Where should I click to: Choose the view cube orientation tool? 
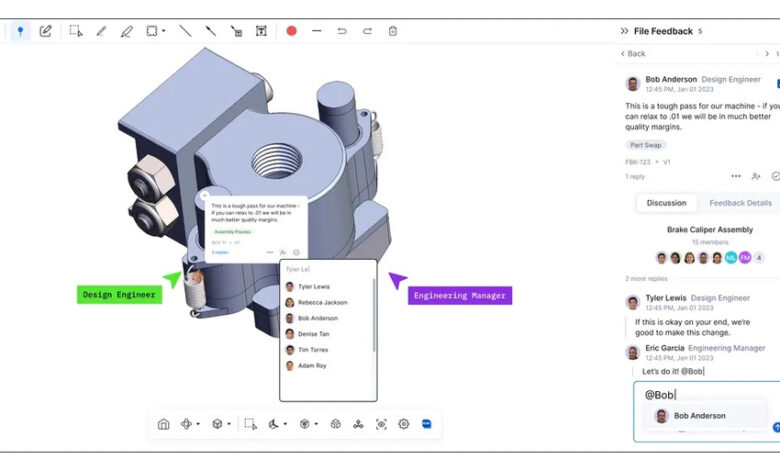[217, 424]
